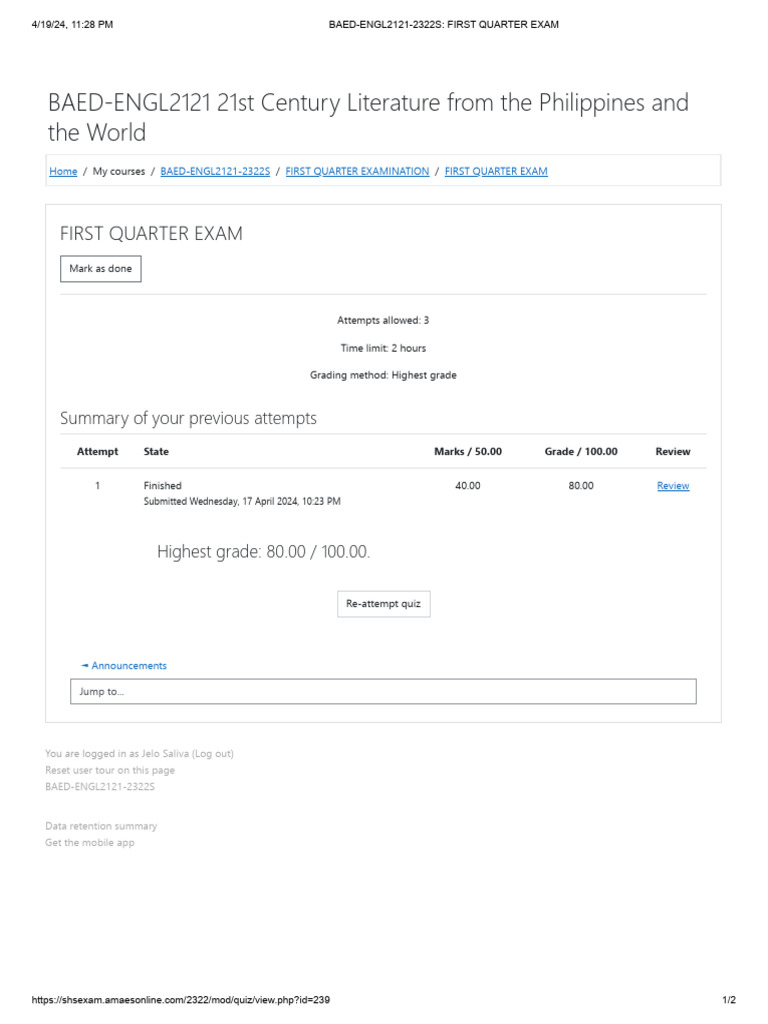
Task: Click the Finished state of attempt 1
Action: 163,486
